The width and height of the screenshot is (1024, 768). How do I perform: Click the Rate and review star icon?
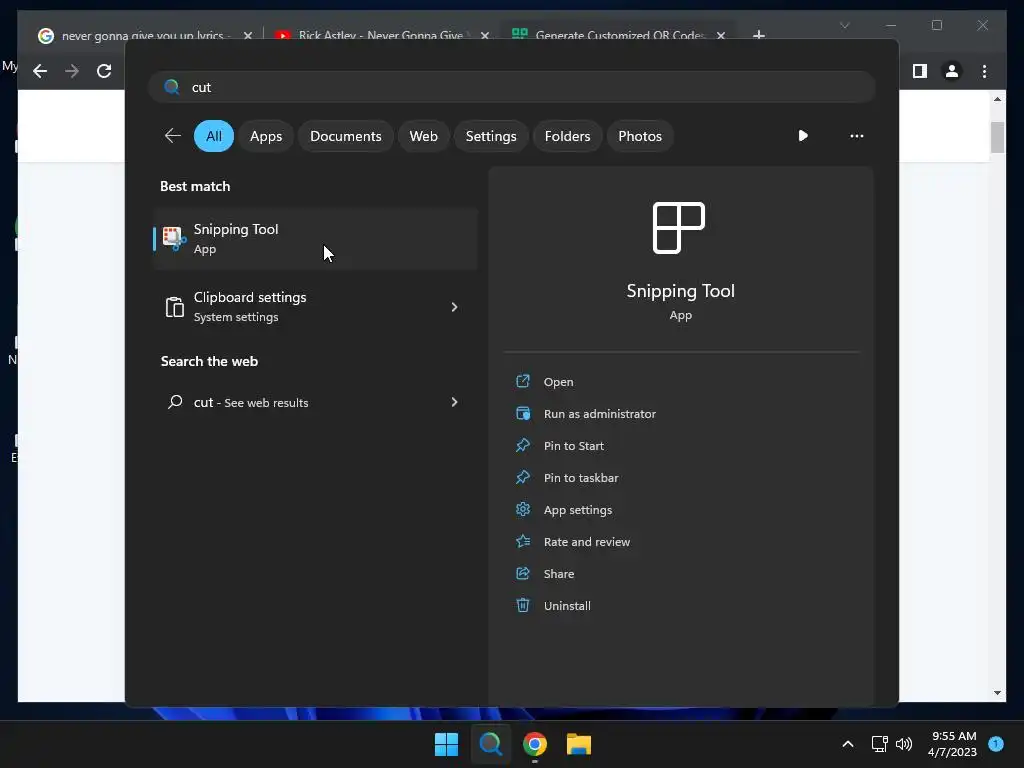pos(522,541)
